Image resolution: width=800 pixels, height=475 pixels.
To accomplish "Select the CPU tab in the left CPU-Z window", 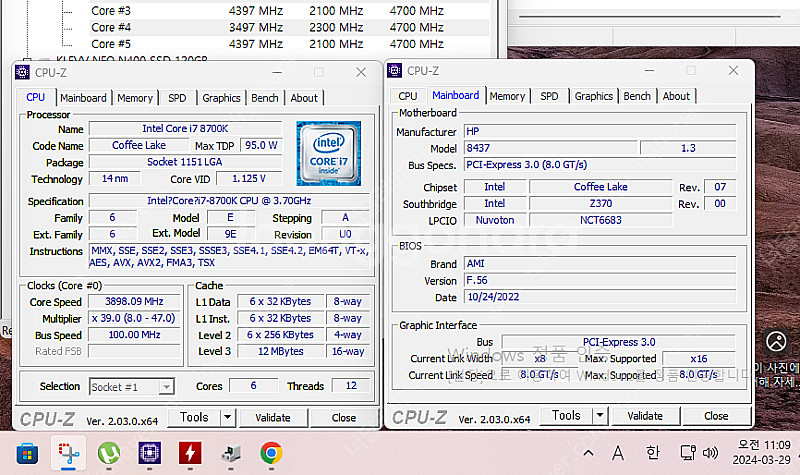I will [x=35, y=97].
